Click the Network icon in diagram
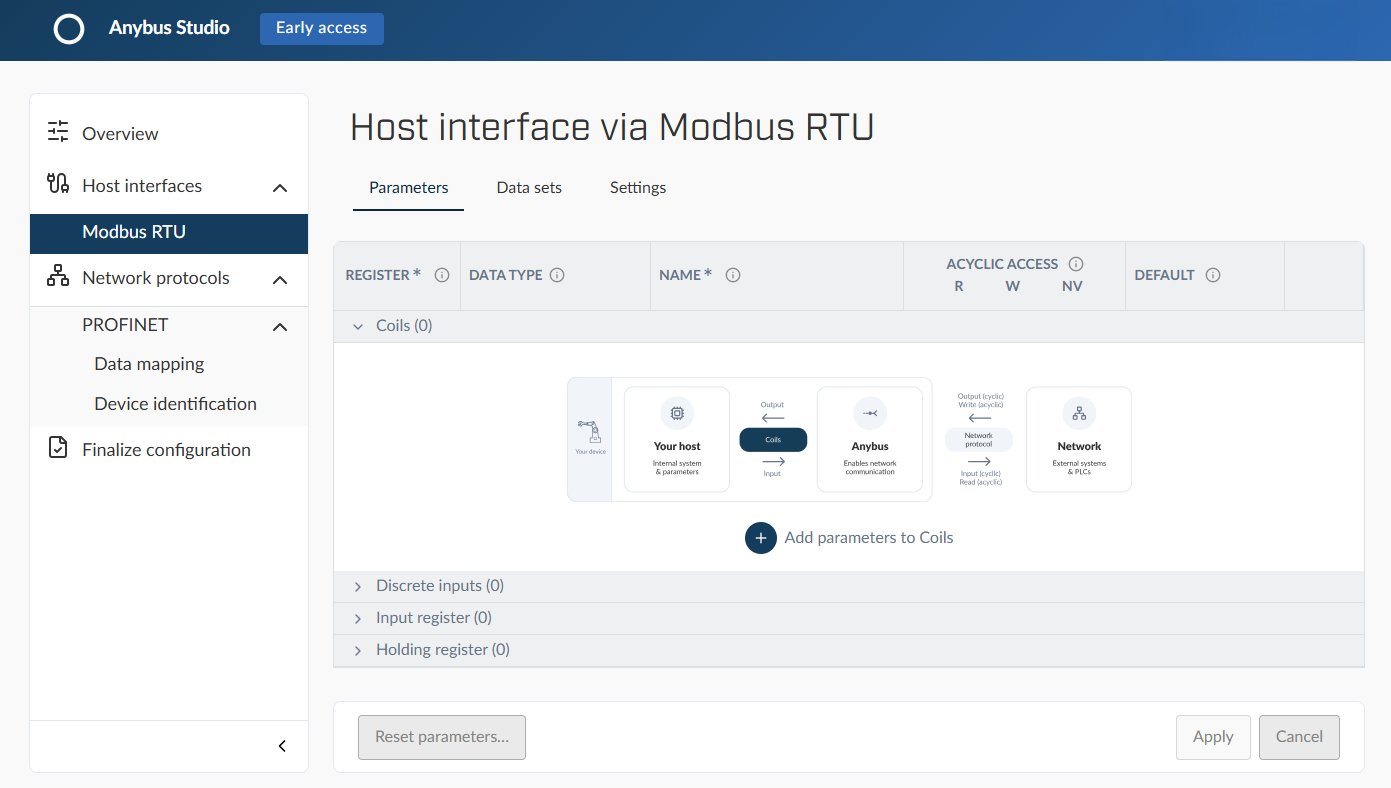The image size is (1391, 788). (x=1079, y=413)
